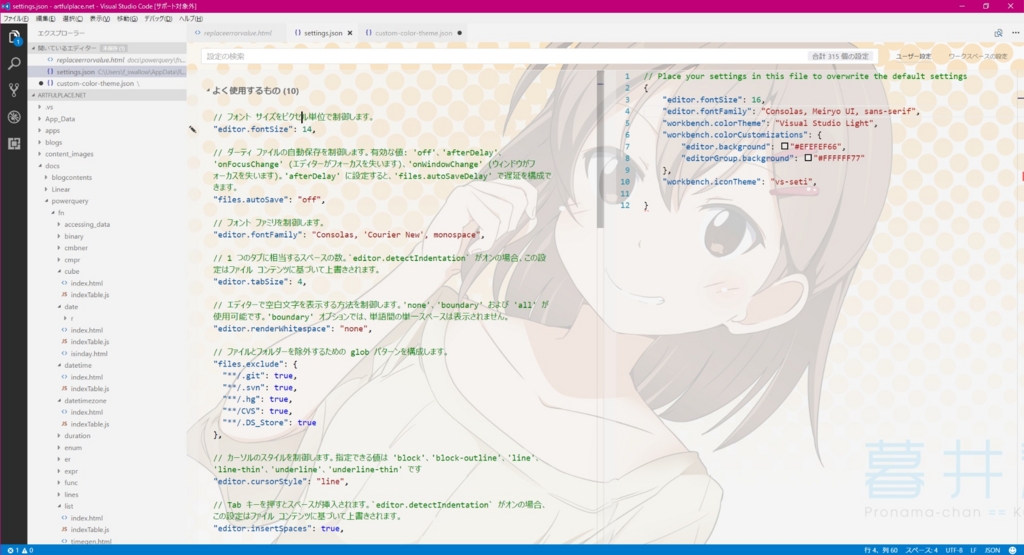The image size is (1024, 555).
Task: Select custom-color-theme.json in open editors list
Action: pos(107,84)
